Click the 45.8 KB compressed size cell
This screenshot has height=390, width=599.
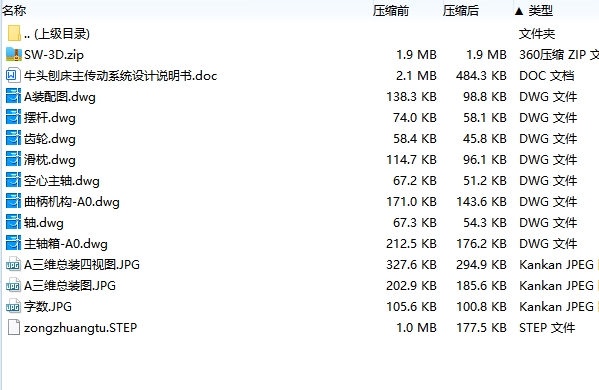(x=485, y=139)
